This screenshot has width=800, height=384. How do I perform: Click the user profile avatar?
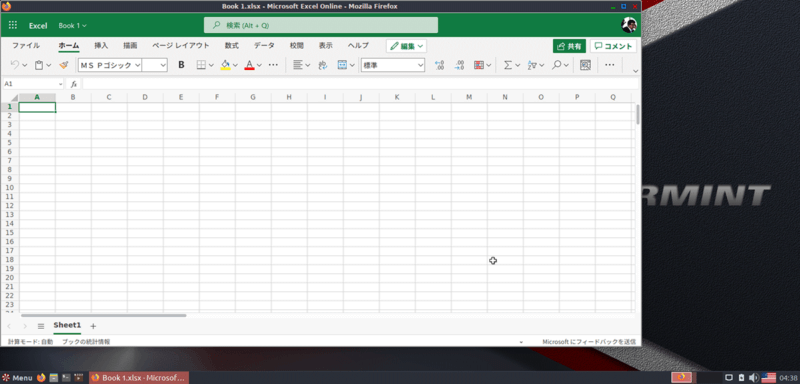pyautogui.click(x=629, y=25)
